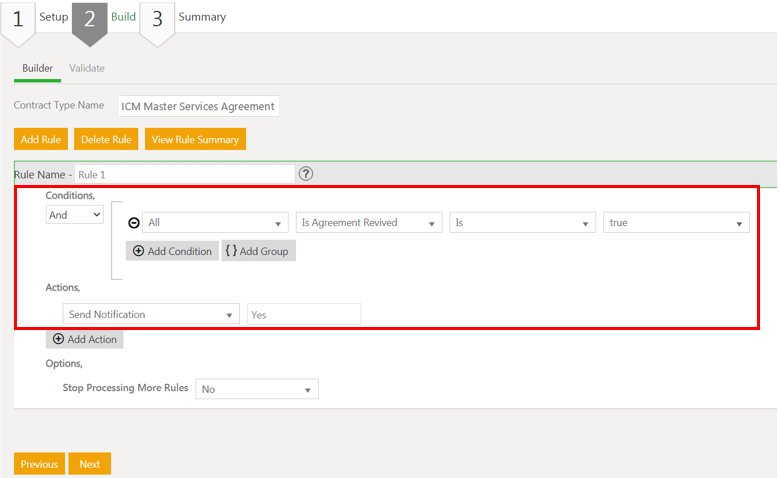Open the All dropdown
This screenshot has width=780, height=478.
[215, 223]
